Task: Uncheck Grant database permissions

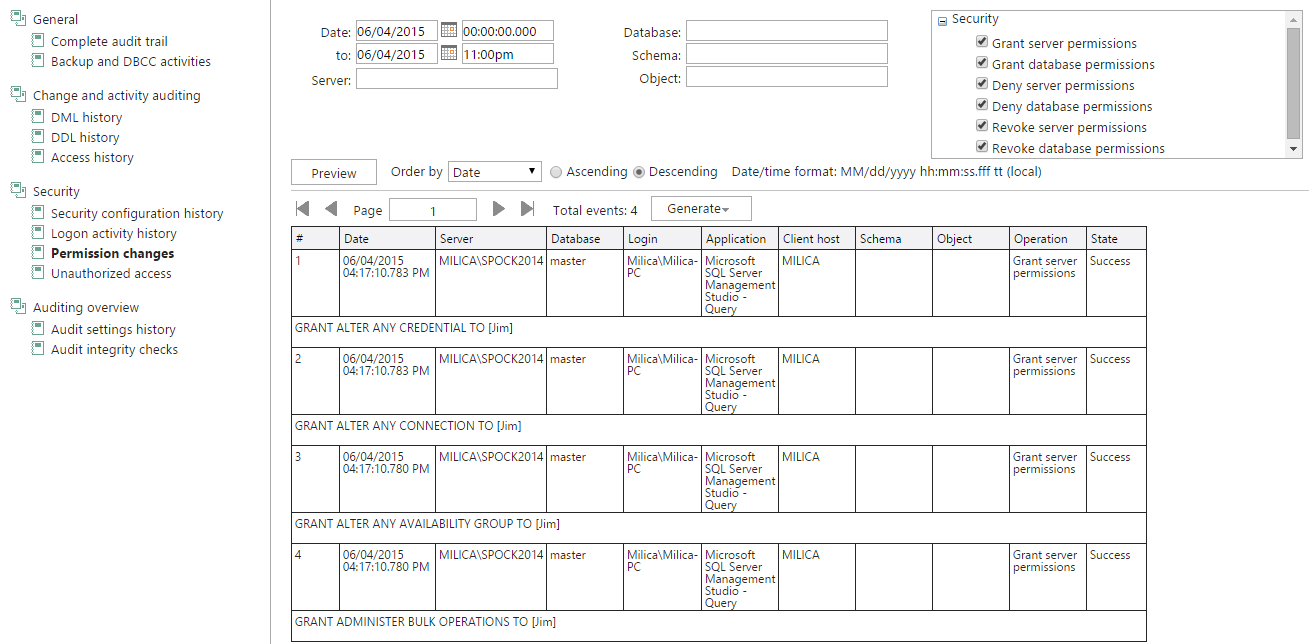Action: click(982, 64)
